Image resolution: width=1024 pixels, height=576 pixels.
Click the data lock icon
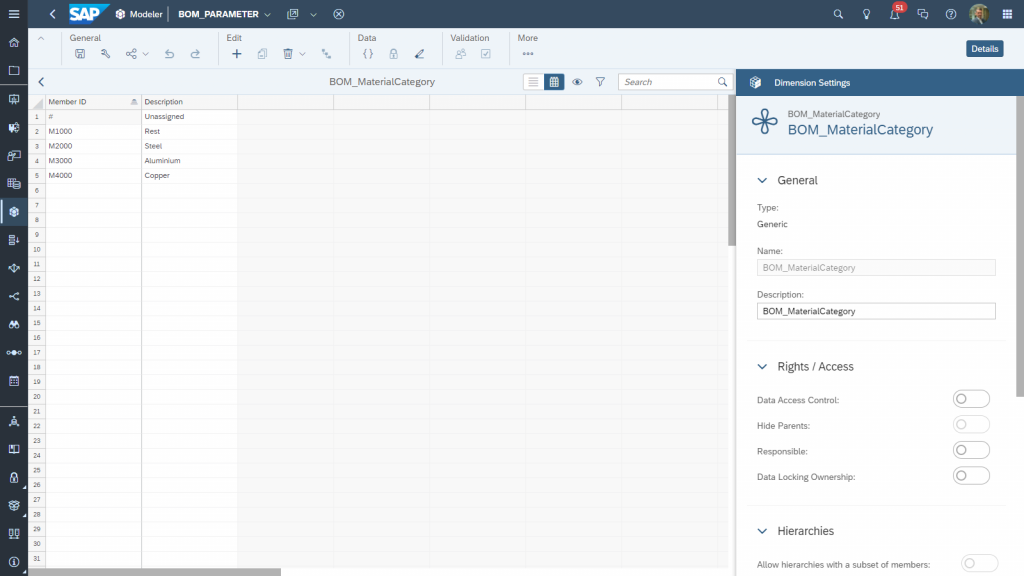393,54
